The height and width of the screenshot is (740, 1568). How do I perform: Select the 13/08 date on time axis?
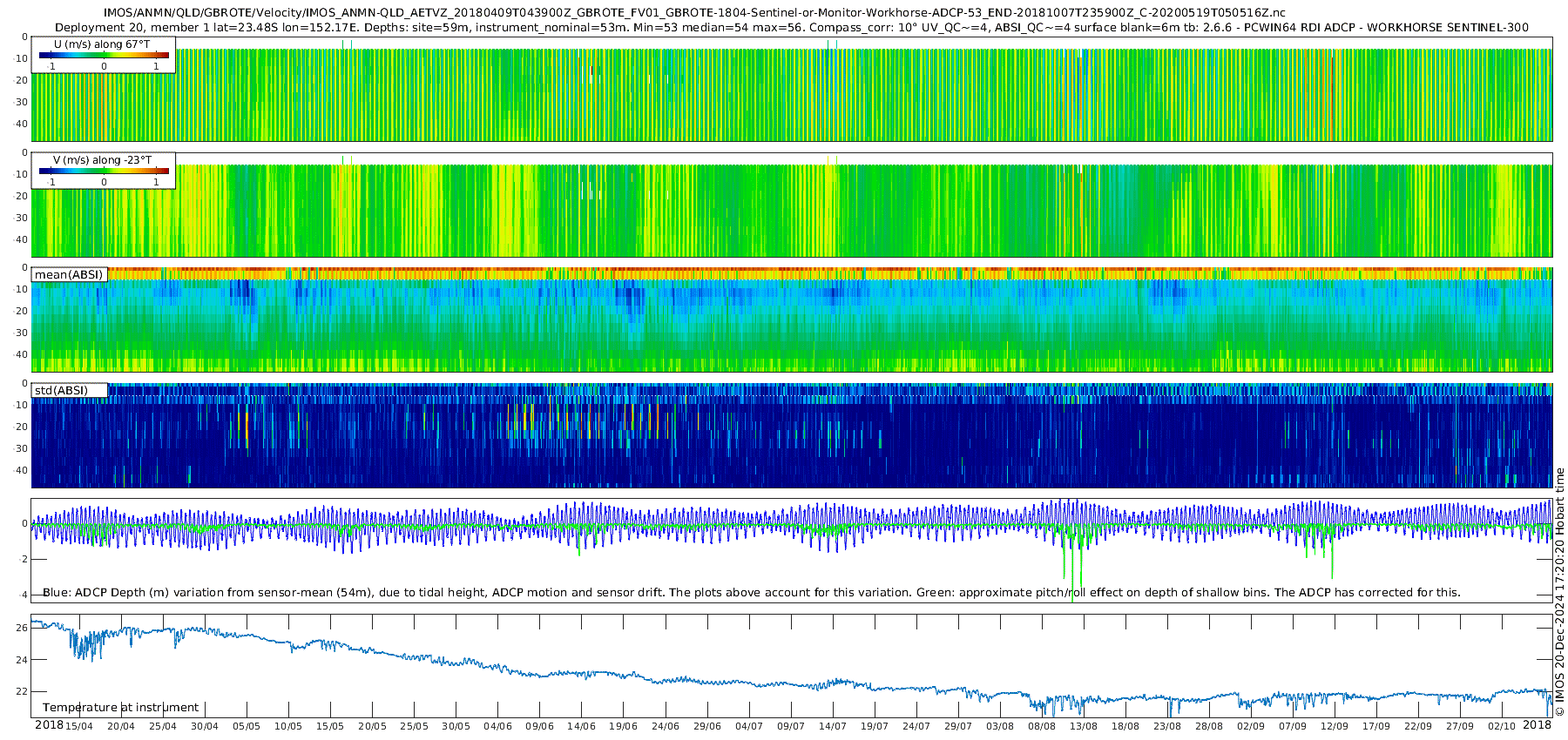tap(1084, 726)
